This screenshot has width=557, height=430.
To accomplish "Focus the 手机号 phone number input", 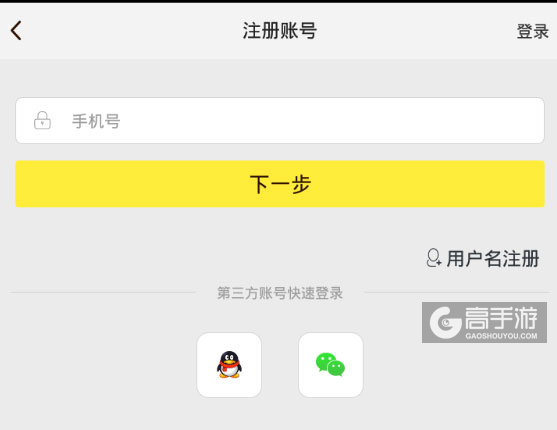I will coord(280,120).
